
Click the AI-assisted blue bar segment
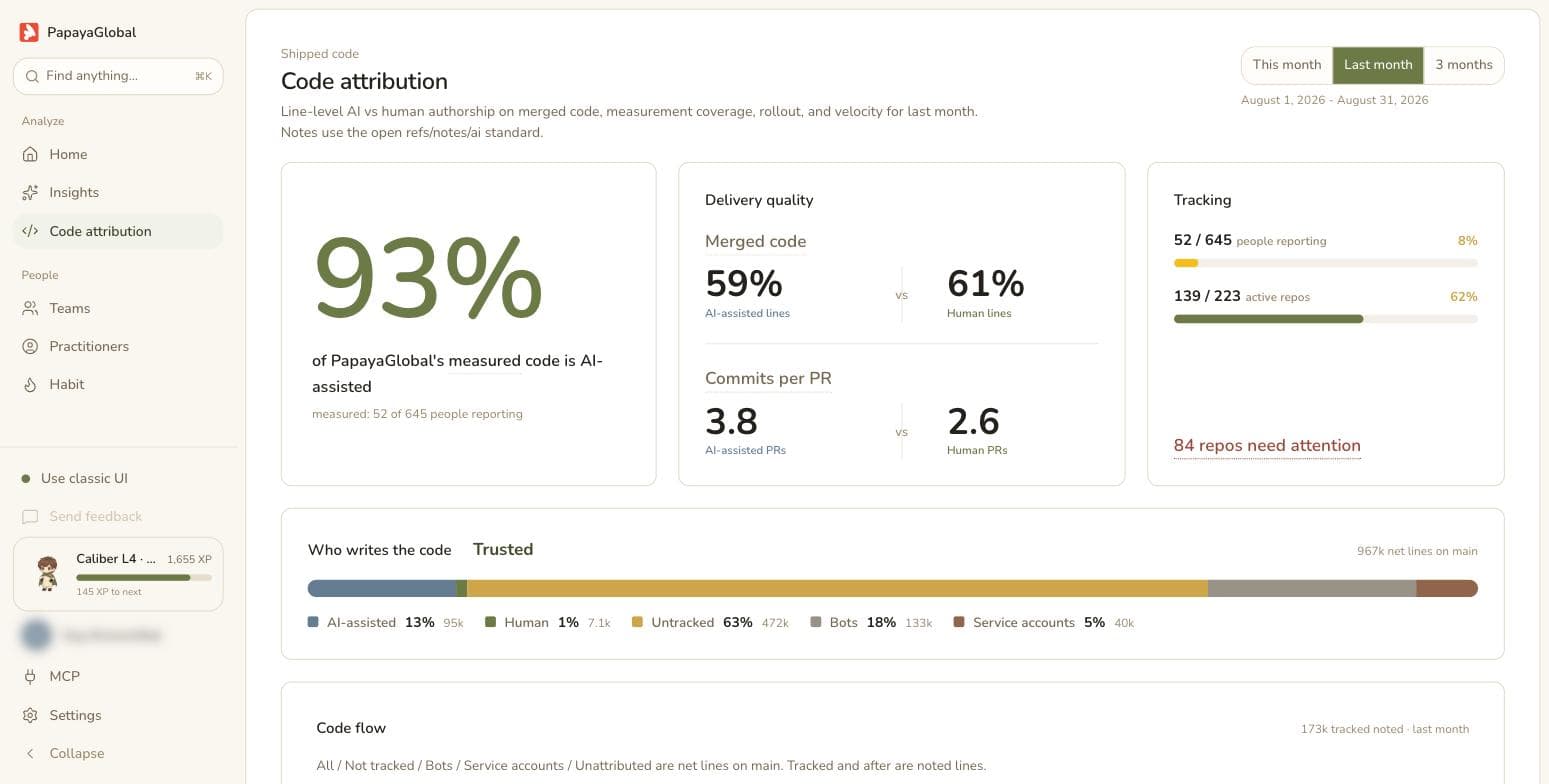tap(382, 588)
